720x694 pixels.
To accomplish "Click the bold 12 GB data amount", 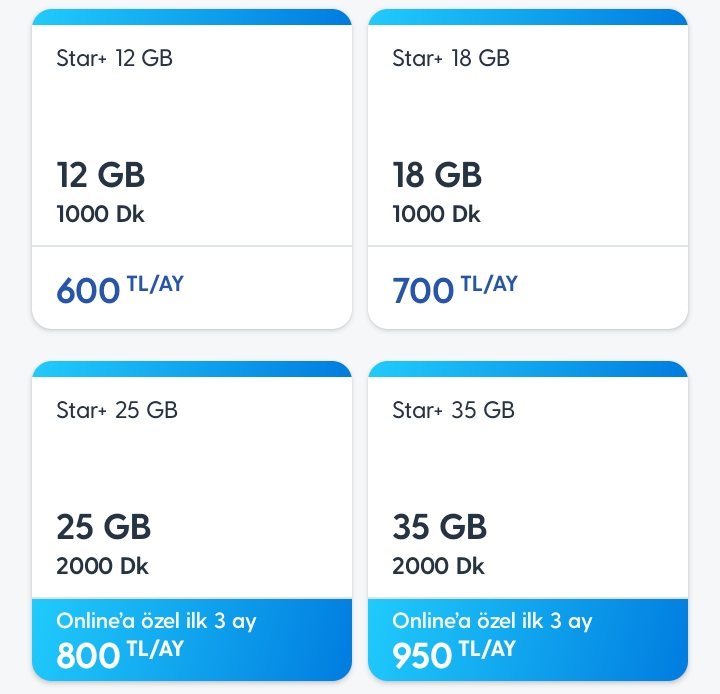I will (x=101, y=175).
